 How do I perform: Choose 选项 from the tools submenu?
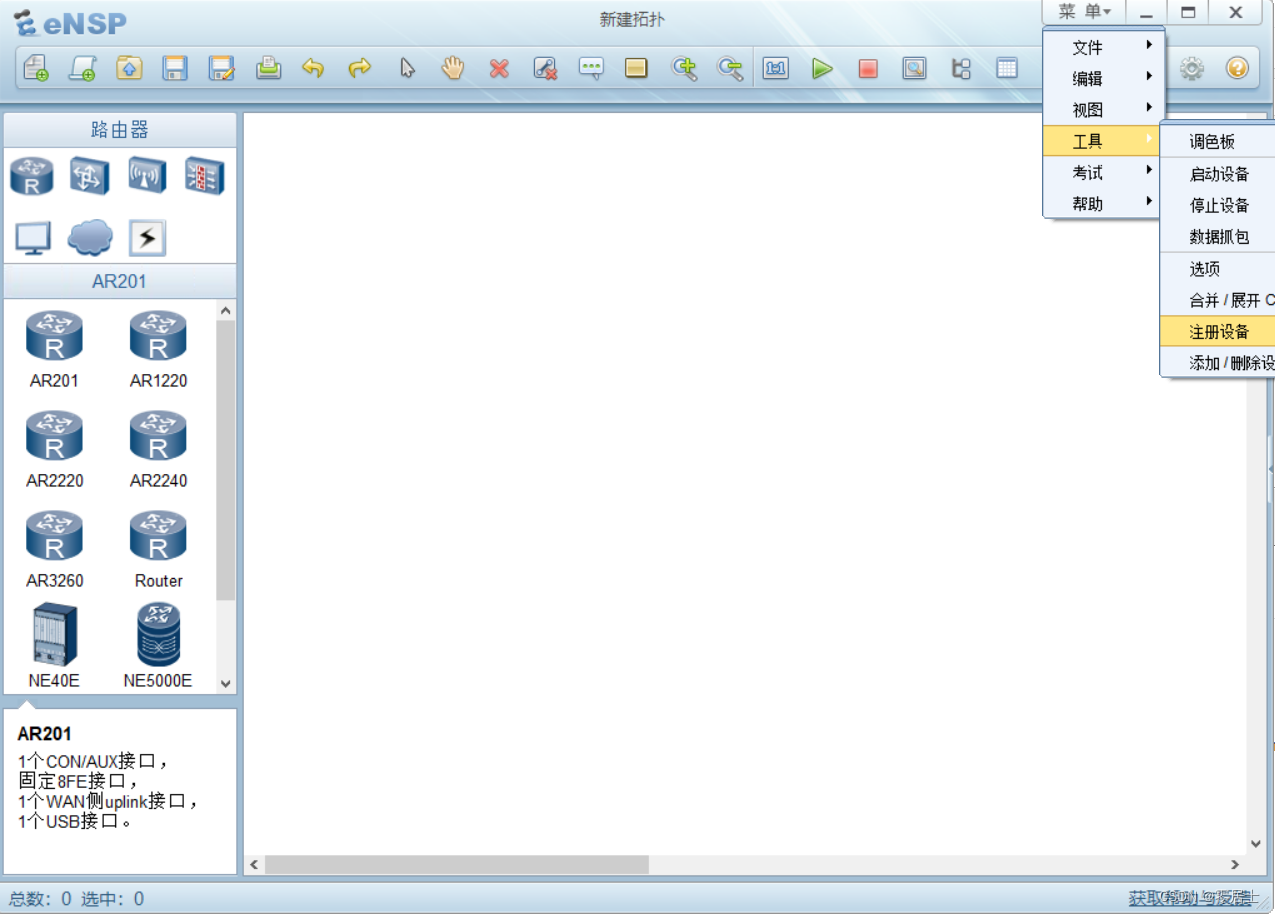pos(1218,269)
